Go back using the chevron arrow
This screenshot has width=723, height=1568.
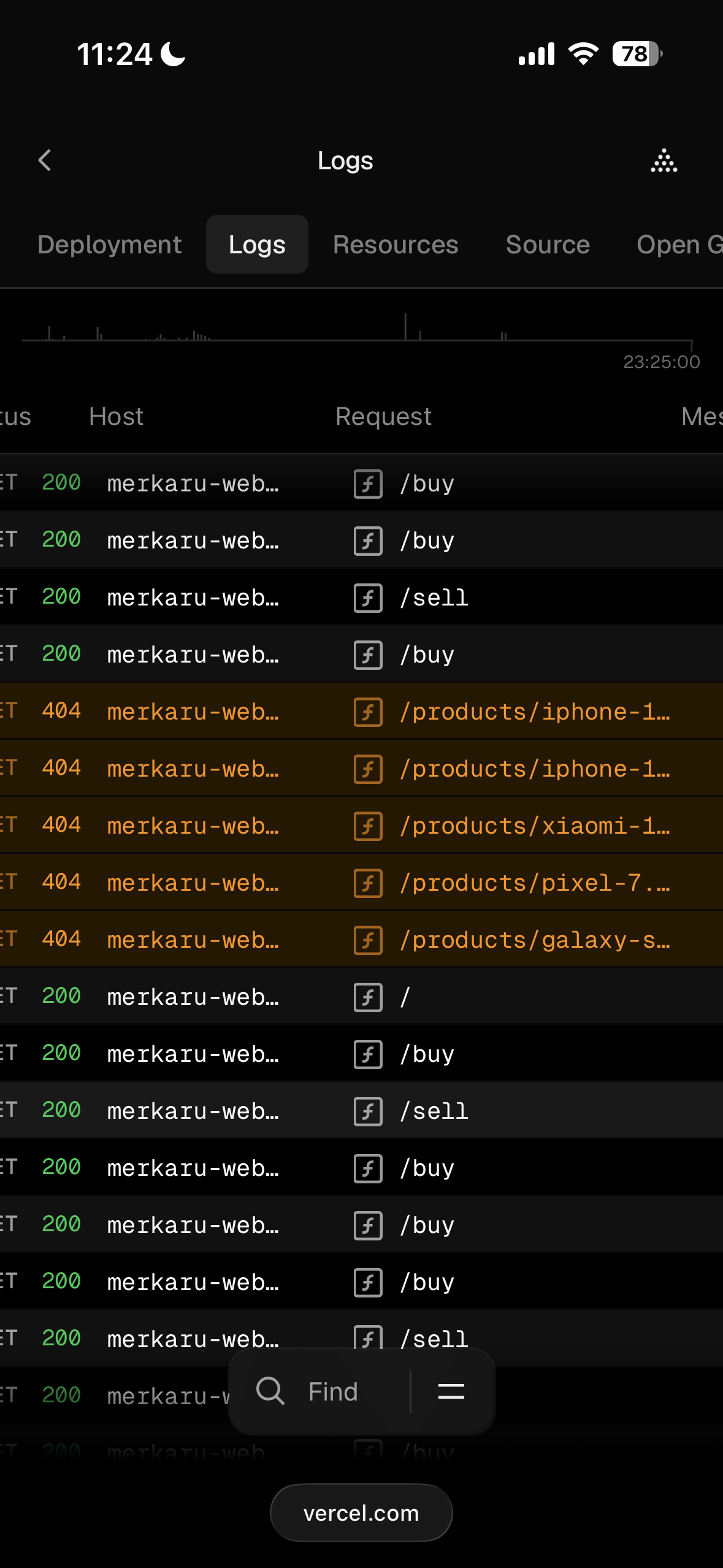(x=45, y=161)
